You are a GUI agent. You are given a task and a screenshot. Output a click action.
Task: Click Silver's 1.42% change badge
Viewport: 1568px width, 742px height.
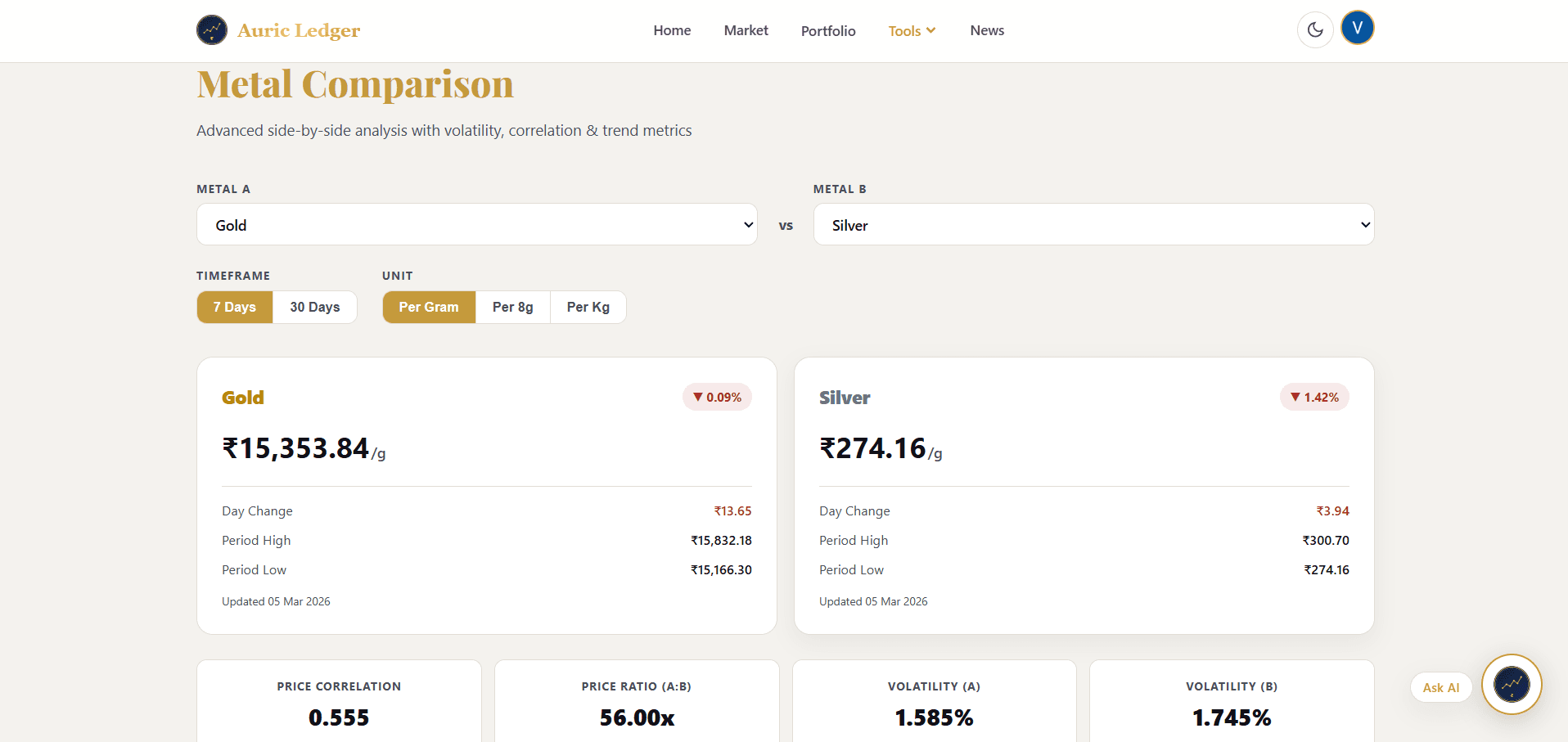click(x=1313, y=397)
